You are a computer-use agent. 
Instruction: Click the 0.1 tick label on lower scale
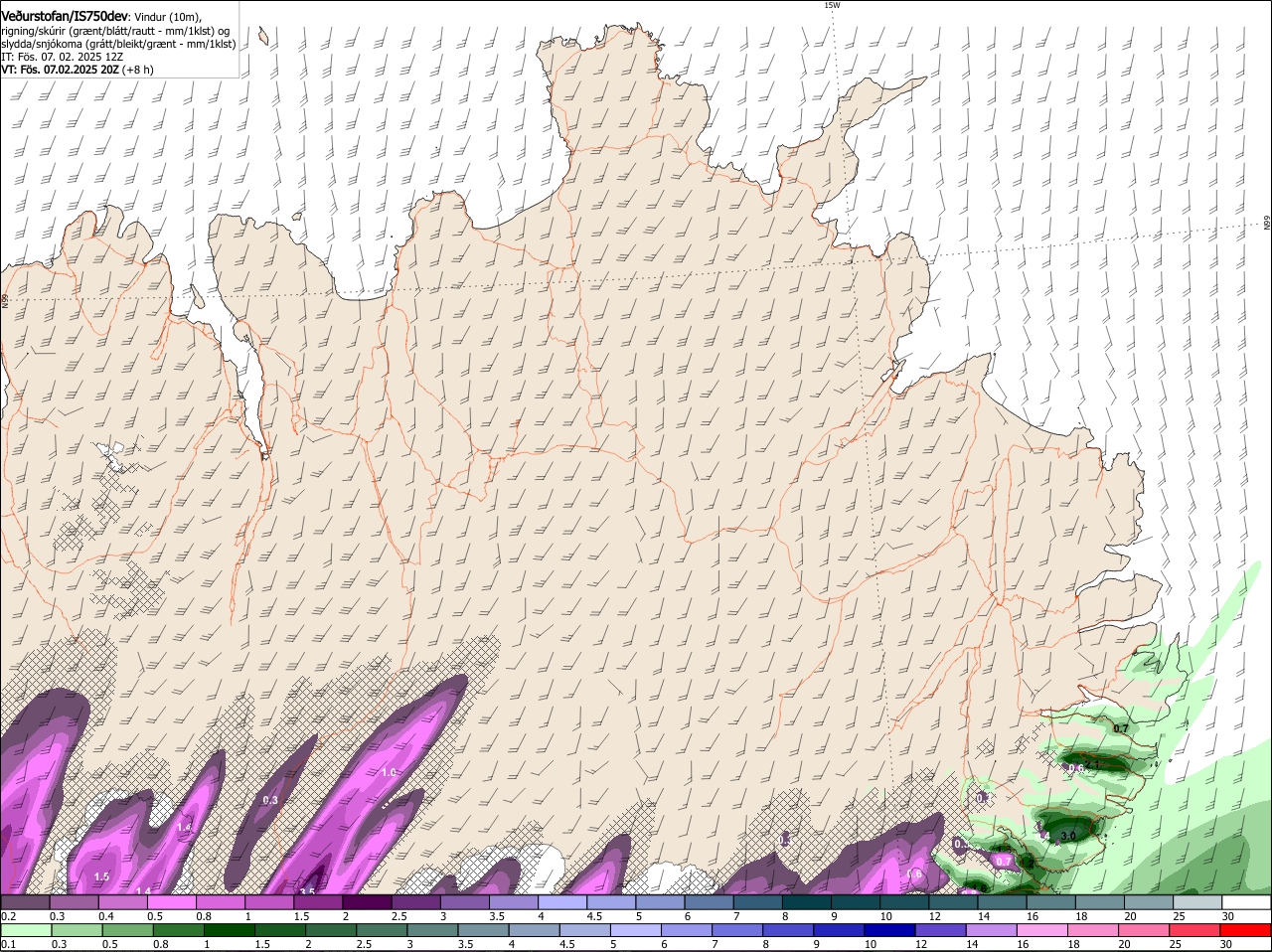8,944
